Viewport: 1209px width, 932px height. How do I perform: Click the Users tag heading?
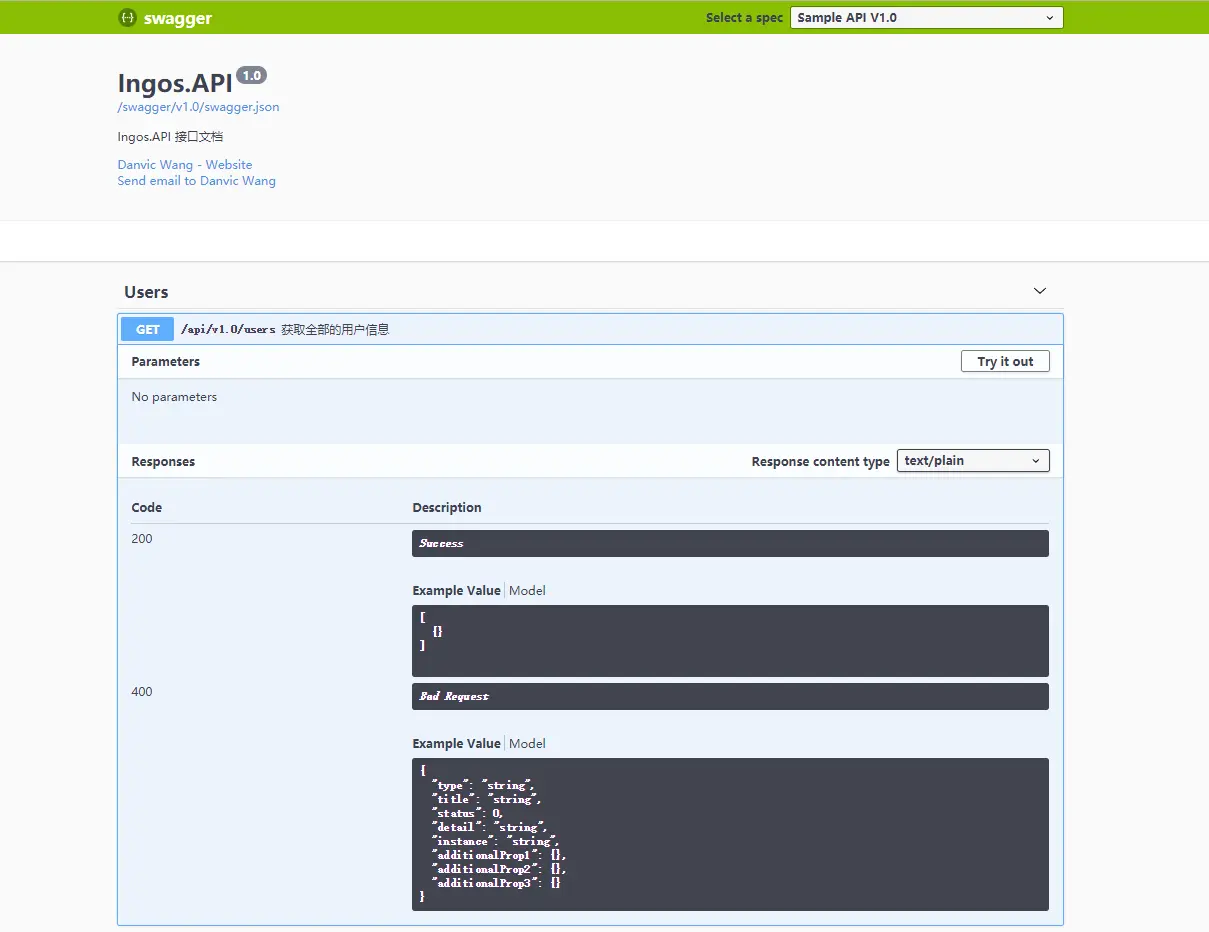click(146, 292)
